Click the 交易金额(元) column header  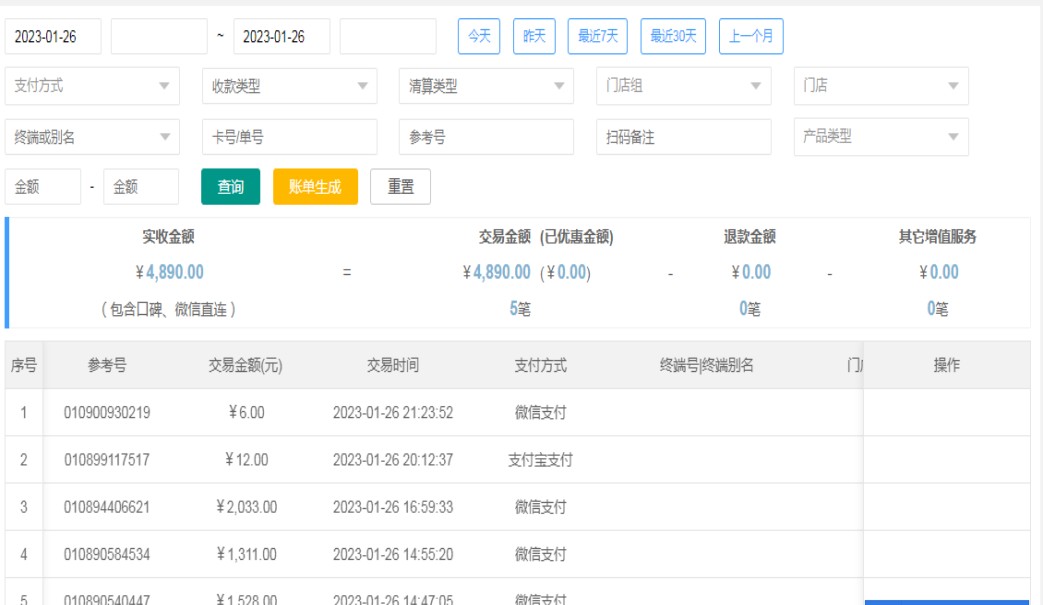tap(246, 366)
